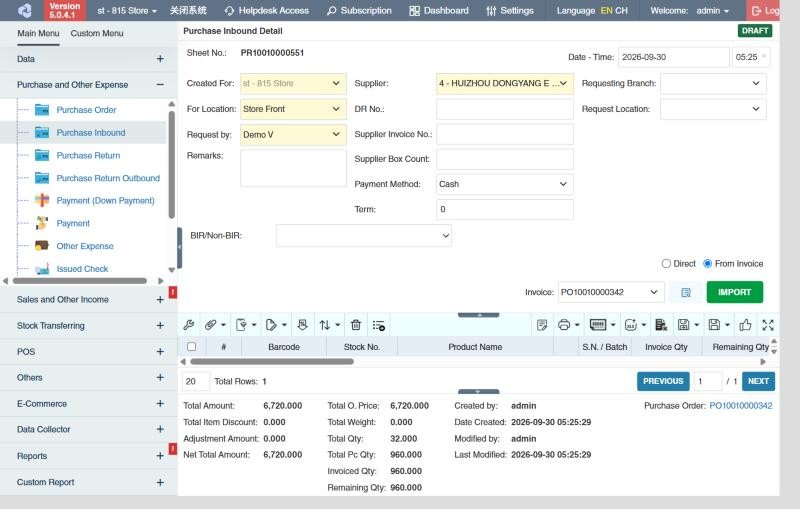Open the admin user menu
This screenshot has height=509, width=800.
pos(712,10)
